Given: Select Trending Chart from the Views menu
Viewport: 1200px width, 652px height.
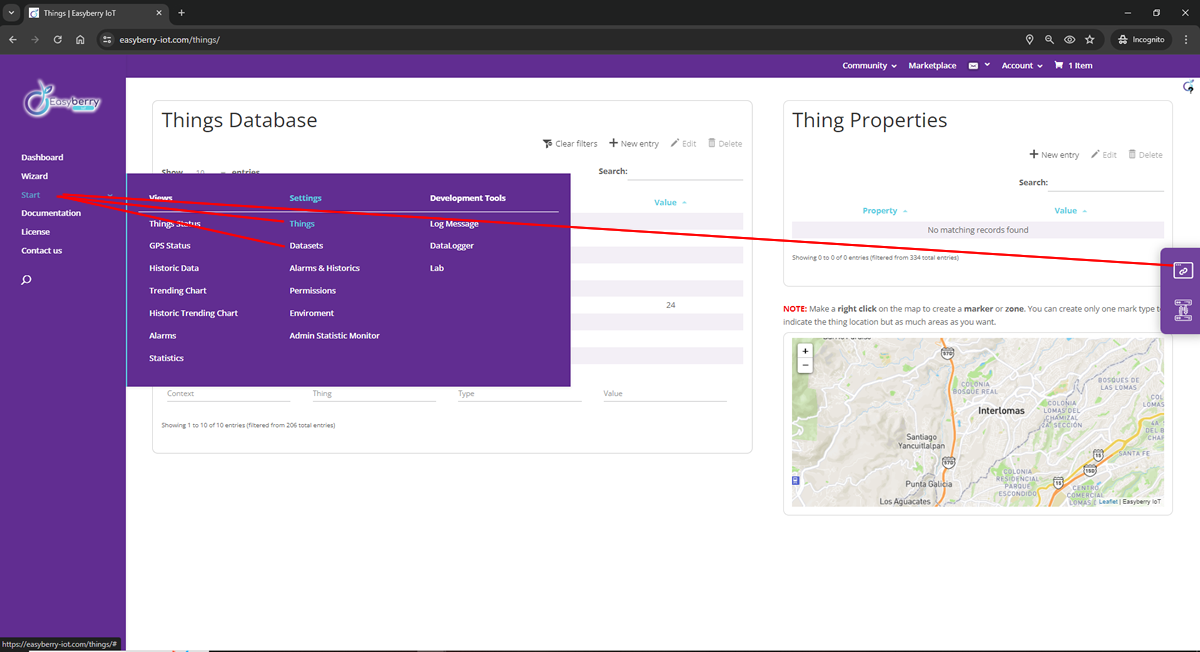Looking at the screenshot, I should [x=178, y=291].
